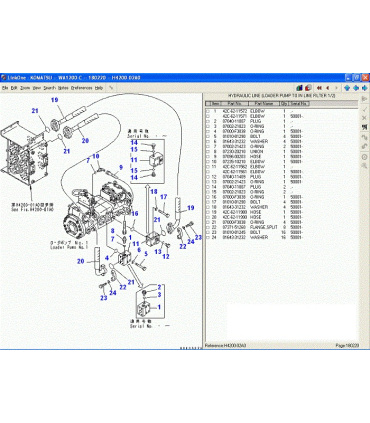Image resolution: width=370 pixels, height=423 pixels.
Task: Click the toolbar icon beside the books icon
Action: click(x=308, y=88)
